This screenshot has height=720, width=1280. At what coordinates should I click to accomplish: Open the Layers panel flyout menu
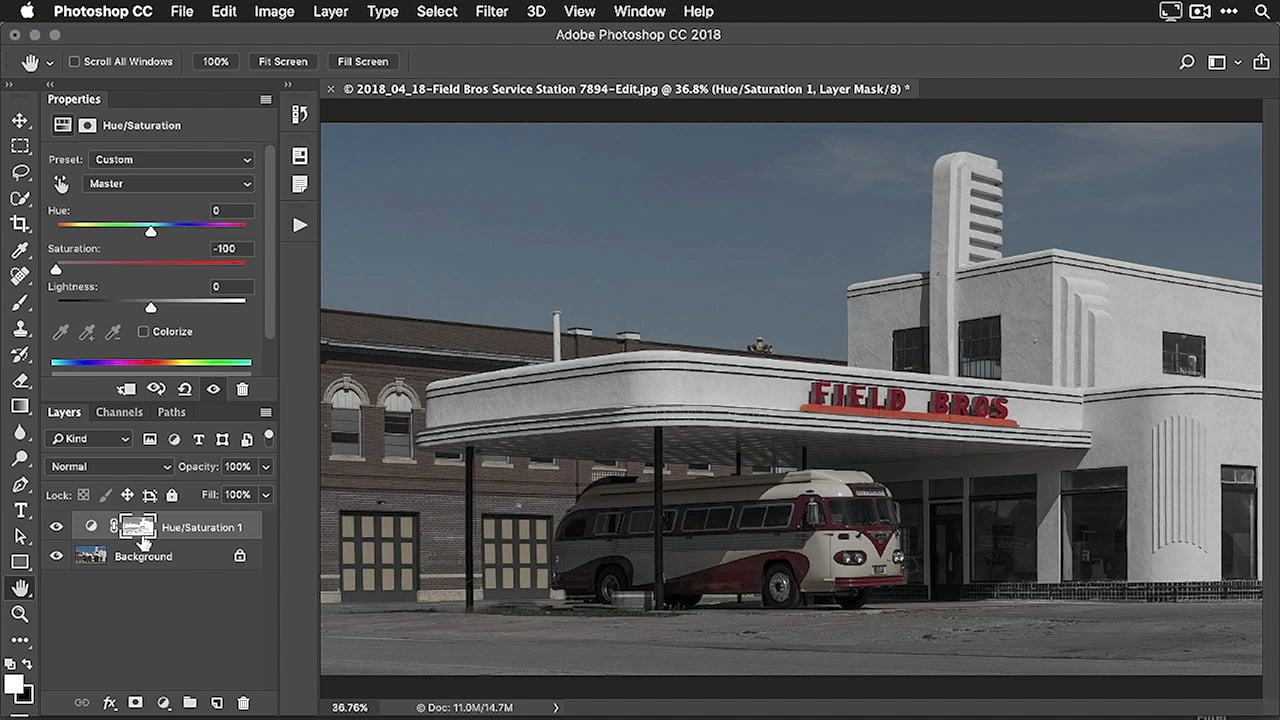[266, 413]
